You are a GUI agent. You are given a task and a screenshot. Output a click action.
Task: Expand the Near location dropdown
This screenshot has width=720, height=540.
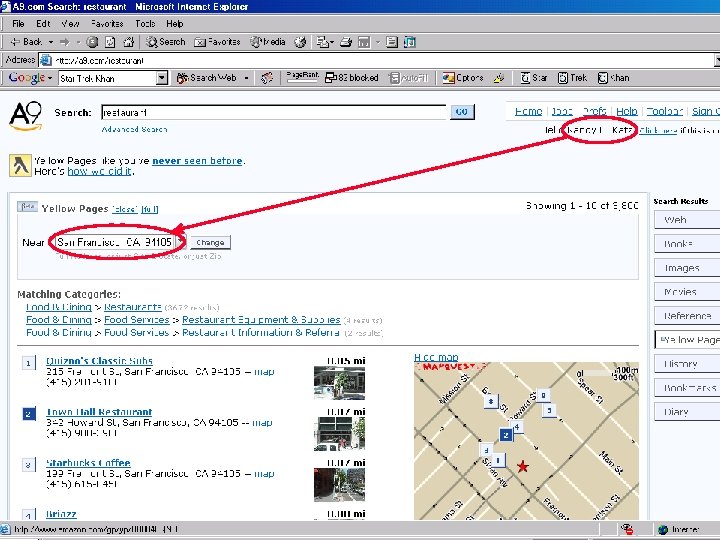[x=180, y=242]
